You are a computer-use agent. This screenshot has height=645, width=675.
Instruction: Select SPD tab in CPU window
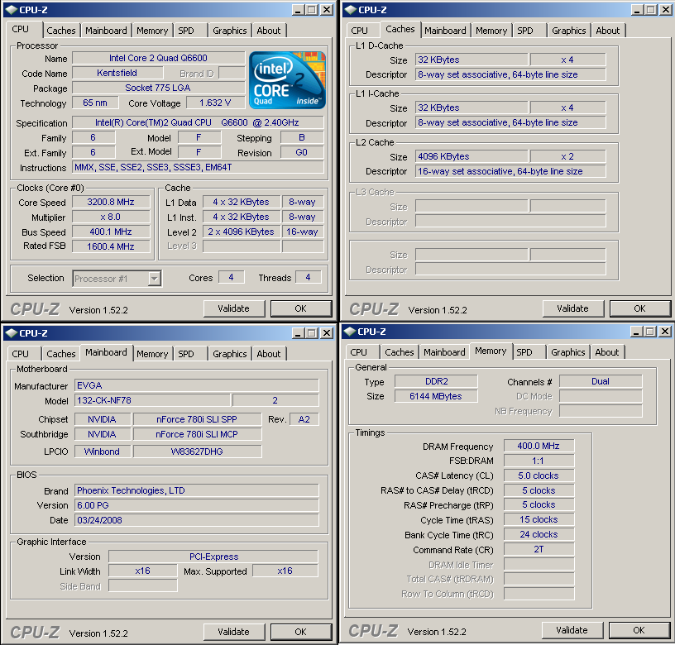click(186, 31)
